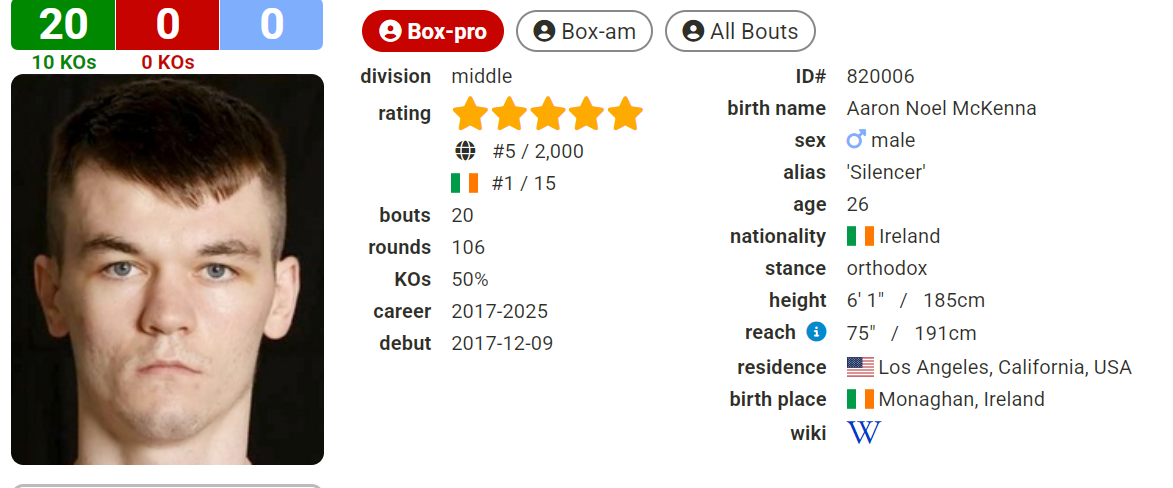Click the blue 0 draws box
Viewport: 1173px width, 488px height.
pyautogui.click(x=272, y=25)
